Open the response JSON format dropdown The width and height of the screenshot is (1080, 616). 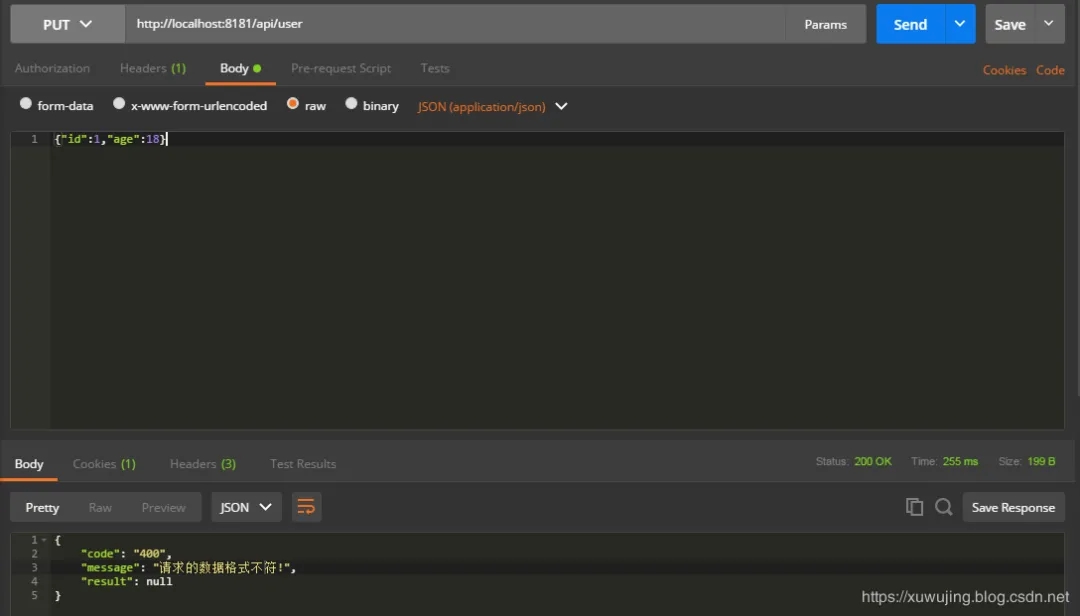click(246, 507)
